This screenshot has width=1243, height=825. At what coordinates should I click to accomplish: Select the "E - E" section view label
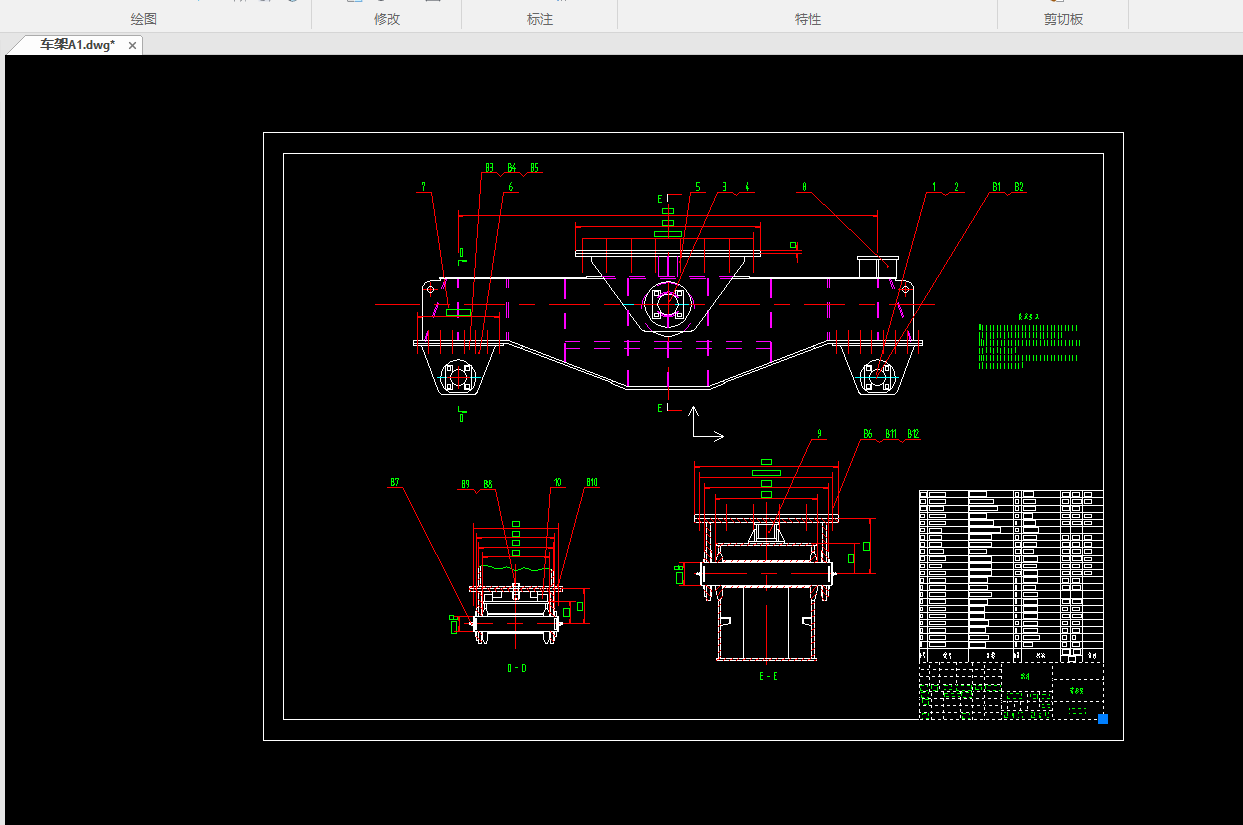coord(767,676)
